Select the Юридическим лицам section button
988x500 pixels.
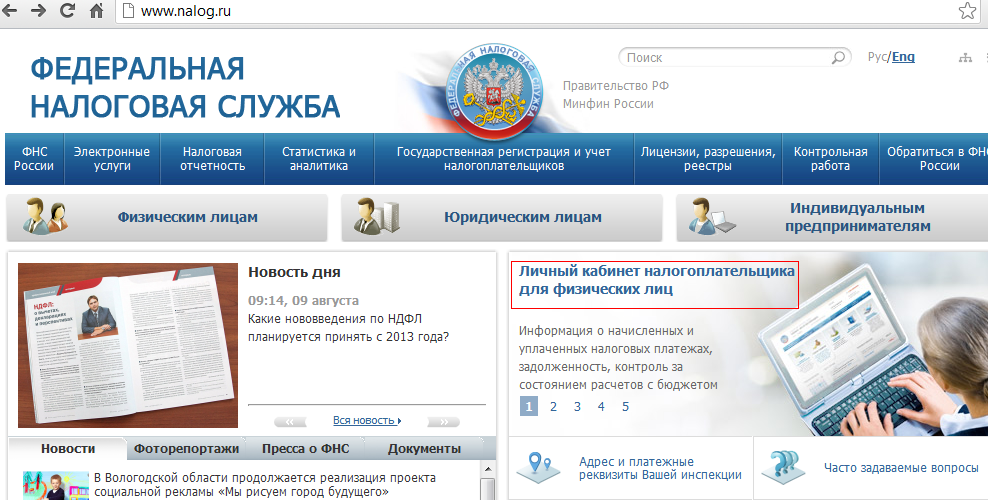(502, 217)
